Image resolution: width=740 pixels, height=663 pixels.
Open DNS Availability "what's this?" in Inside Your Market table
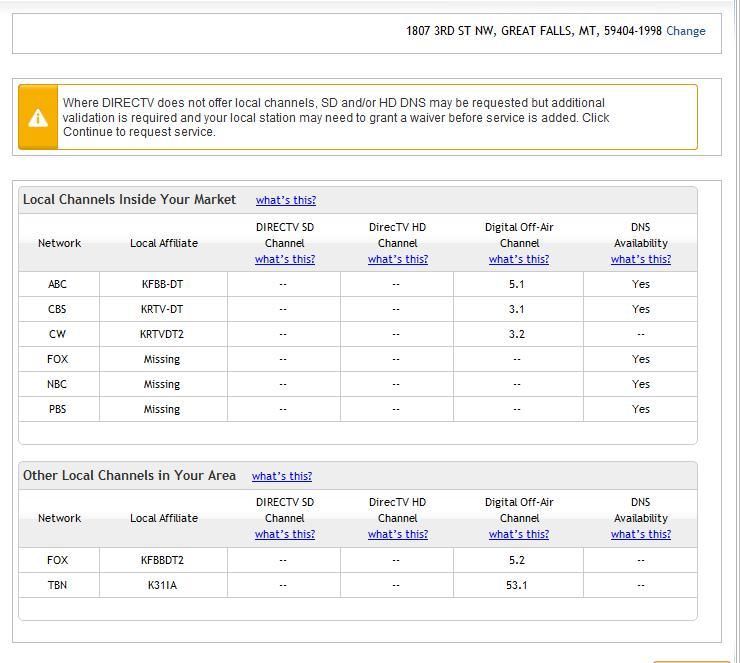pyautogui.click(x=641, y=259)
